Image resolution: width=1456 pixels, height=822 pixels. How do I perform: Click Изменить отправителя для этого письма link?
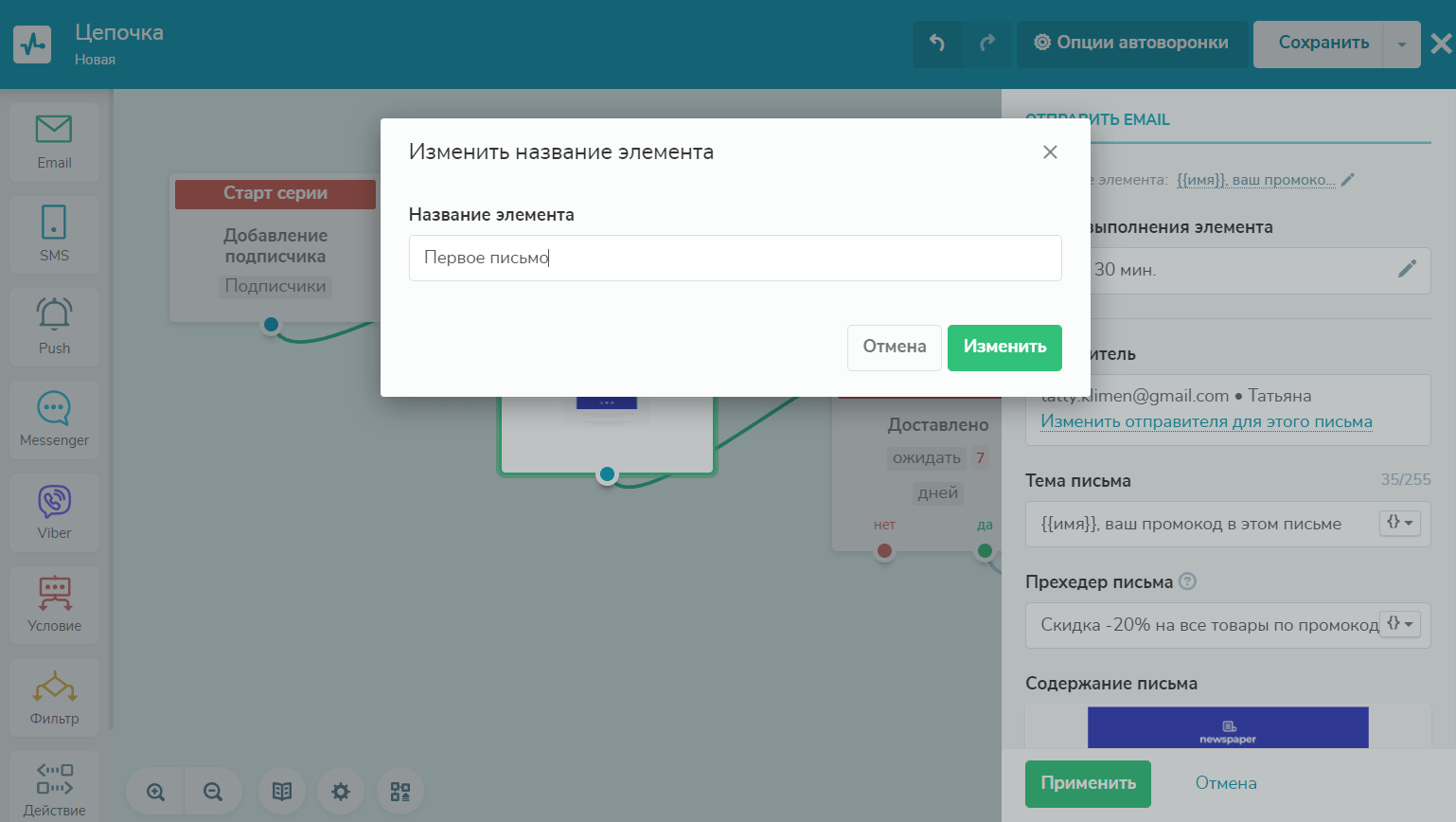point(1206,422)
